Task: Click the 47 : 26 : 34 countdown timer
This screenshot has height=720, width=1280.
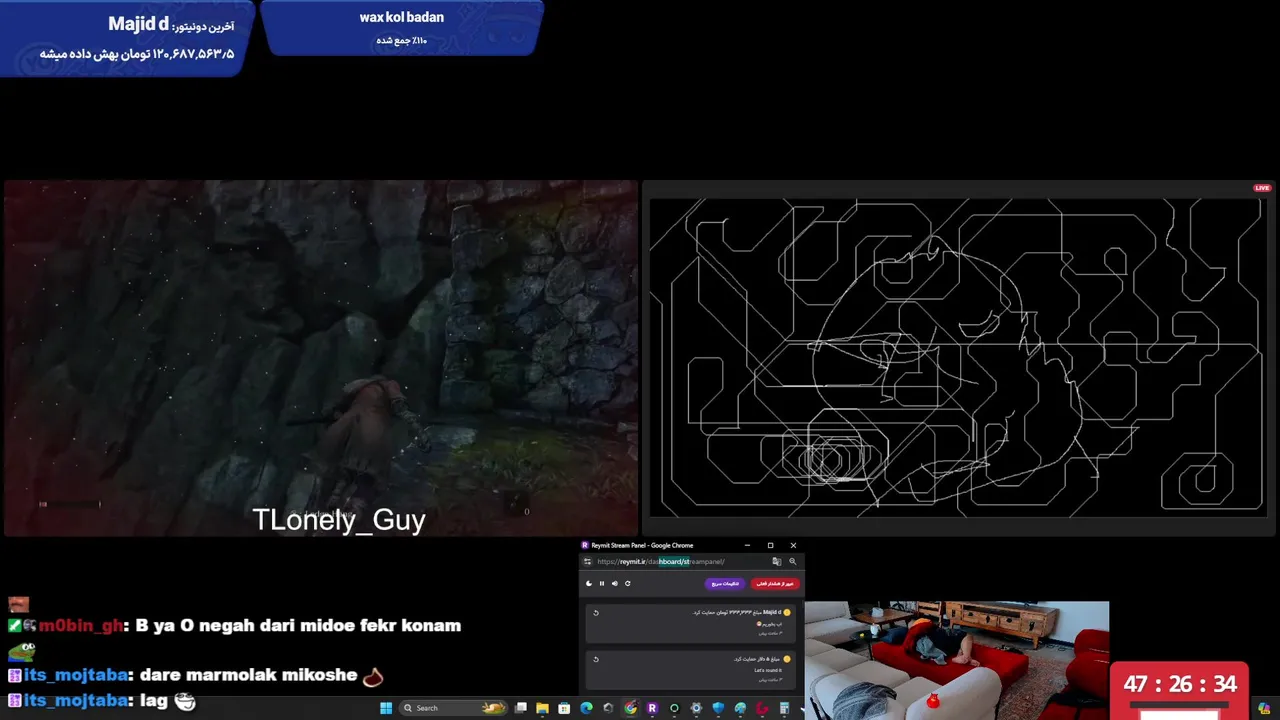Action: (x=1180, y=685)
